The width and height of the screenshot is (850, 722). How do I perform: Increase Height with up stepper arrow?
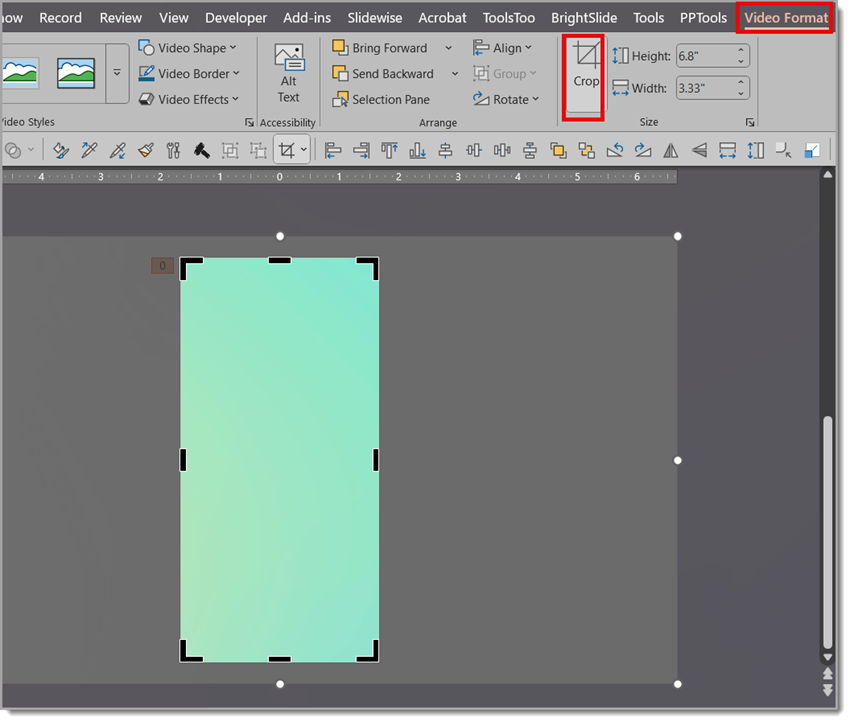741,50
